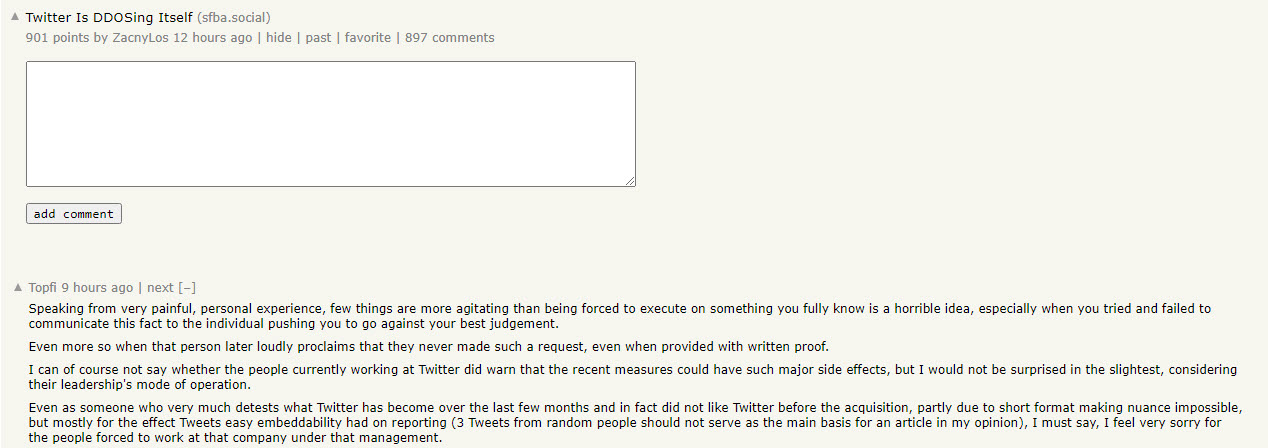1268x448 pixels.
Task: Open Topfi's user profile
Action: [42, 288]
